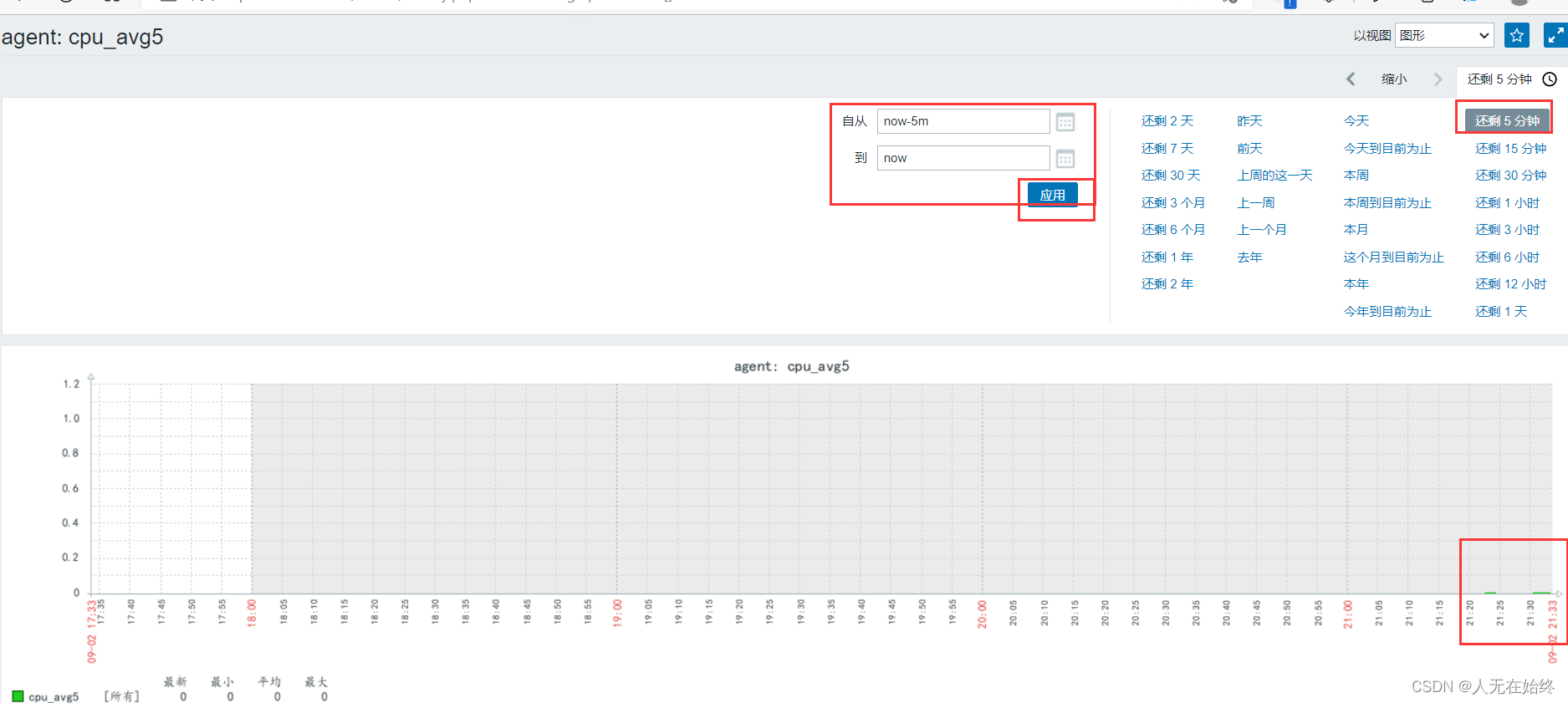Click the 19:00 marker on the graph axis
This screenshot has height=703, width=1568.
click(x=617, y=613)
